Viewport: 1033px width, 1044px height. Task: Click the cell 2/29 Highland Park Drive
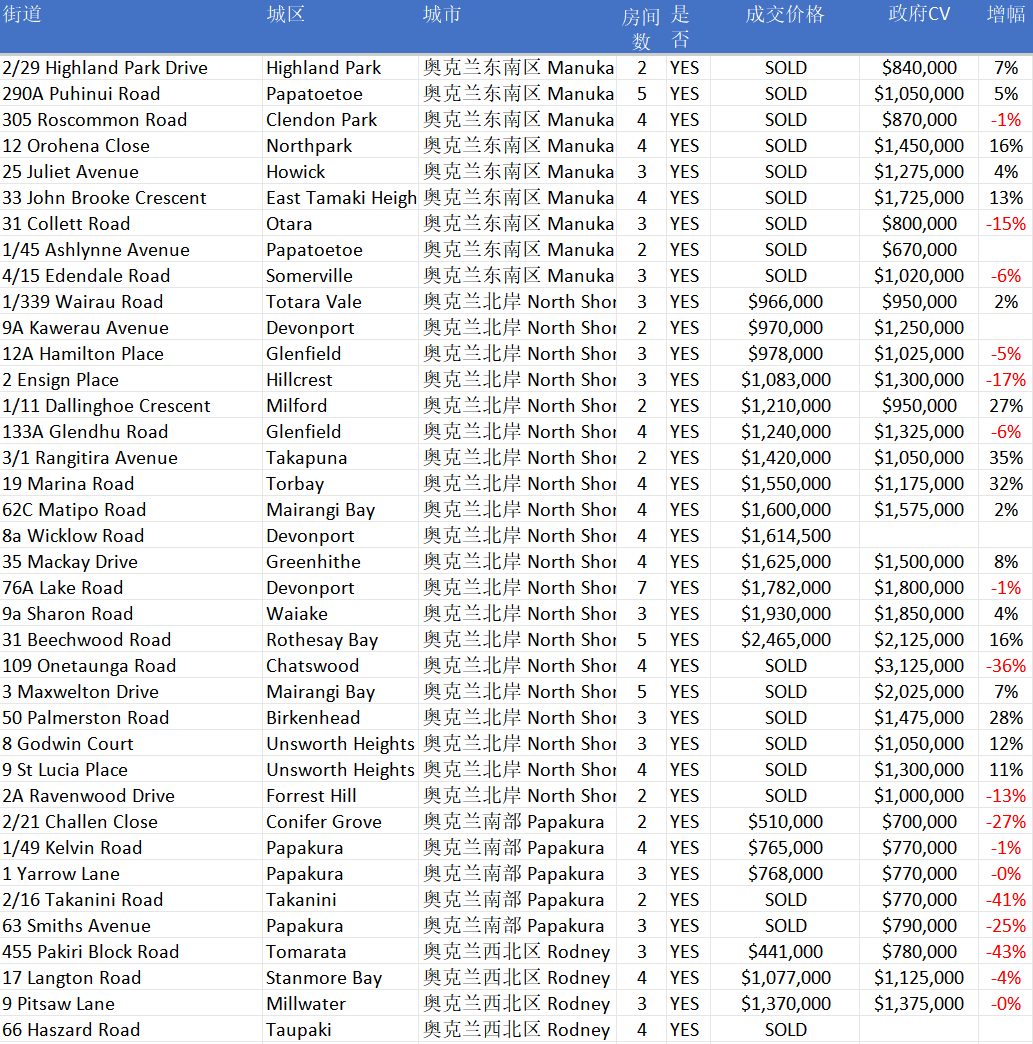105,68
